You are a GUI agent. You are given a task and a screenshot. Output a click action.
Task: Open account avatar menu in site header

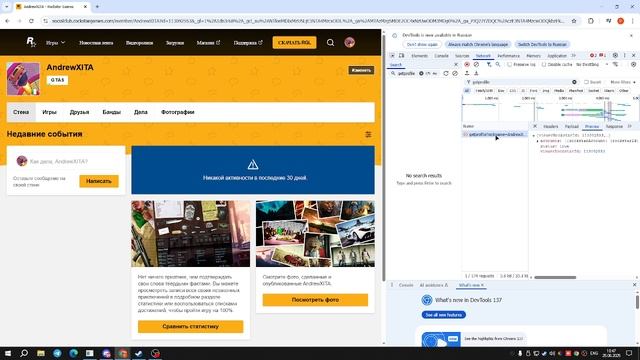click(x=349, y=42)
